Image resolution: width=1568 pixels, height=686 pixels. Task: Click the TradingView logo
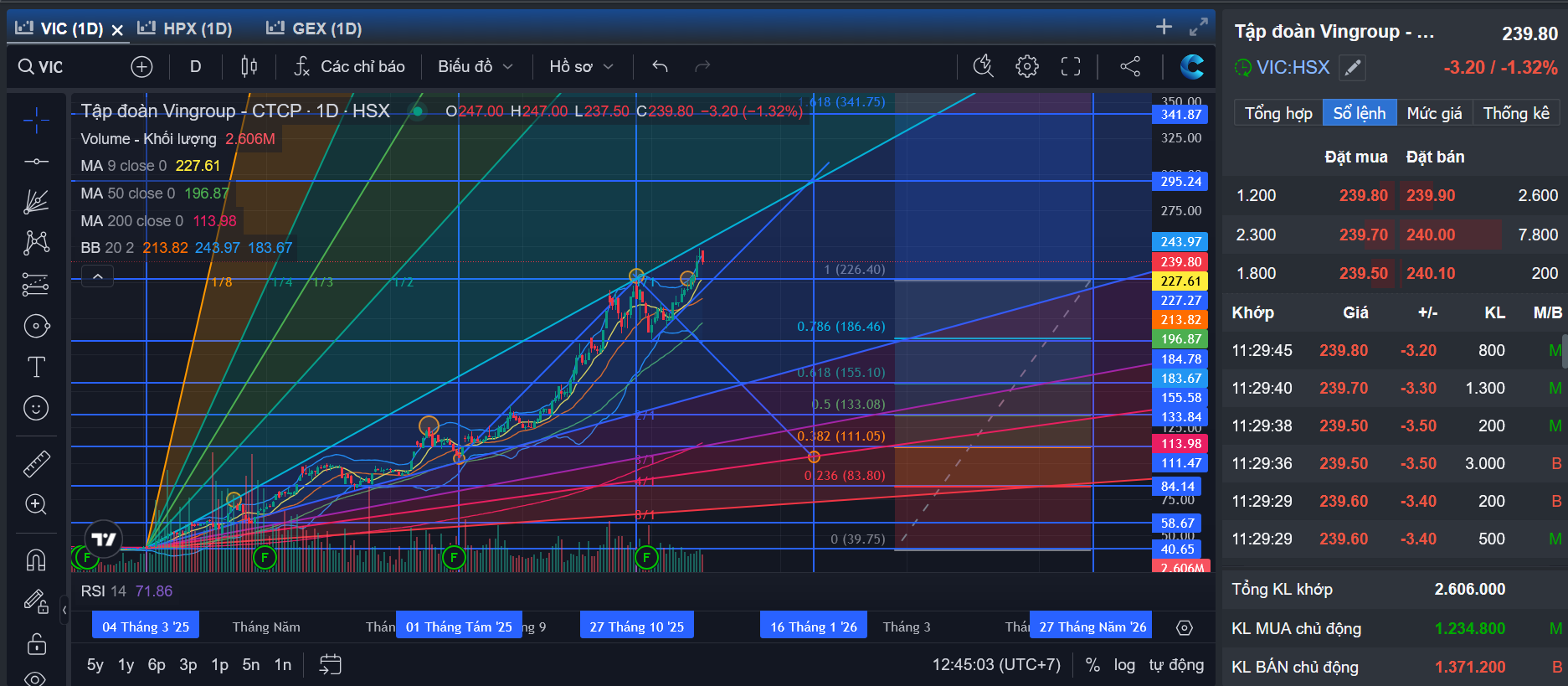click(x=104, y=539)
